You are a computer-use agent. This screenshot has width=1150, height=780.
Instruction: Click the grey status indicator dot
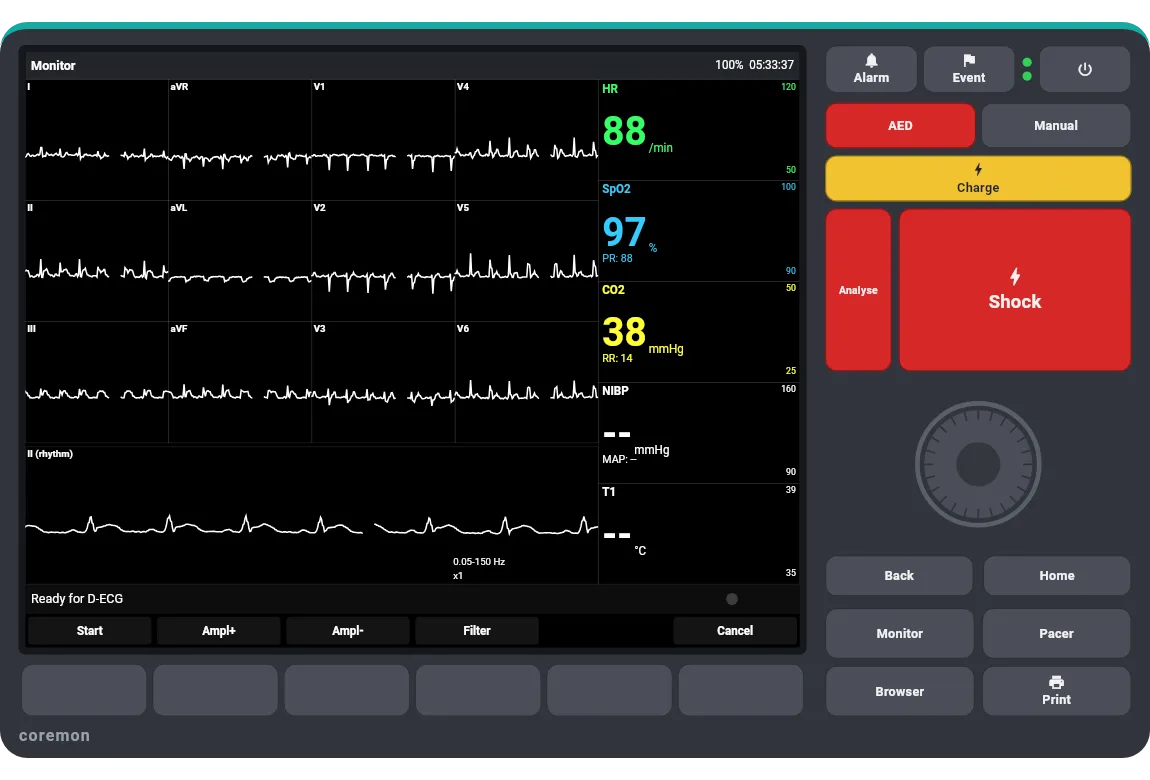coord(732,599)
